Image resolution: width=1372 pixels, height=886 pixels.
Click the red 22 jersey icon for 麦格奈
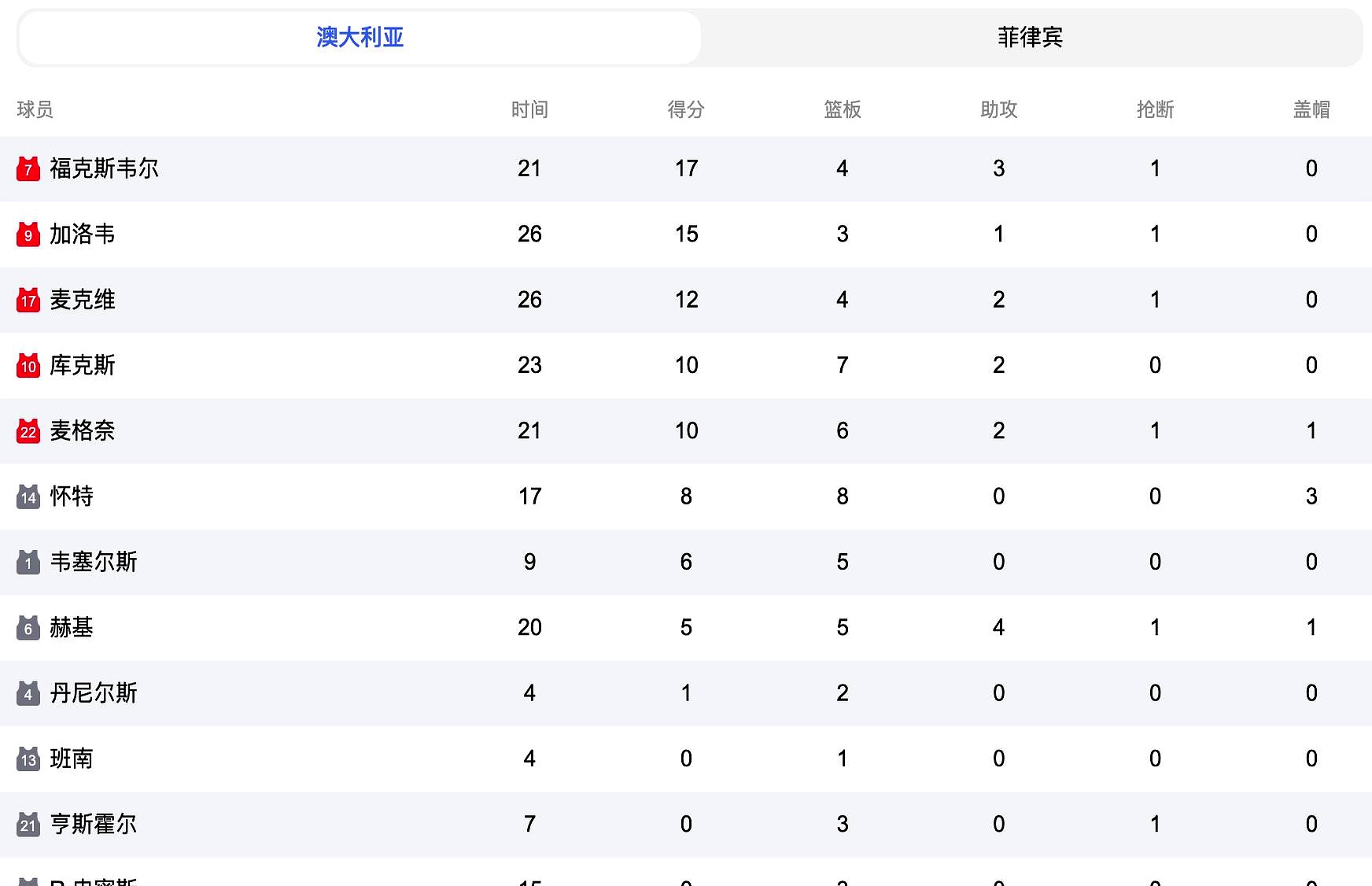click(x=28, y=431)
